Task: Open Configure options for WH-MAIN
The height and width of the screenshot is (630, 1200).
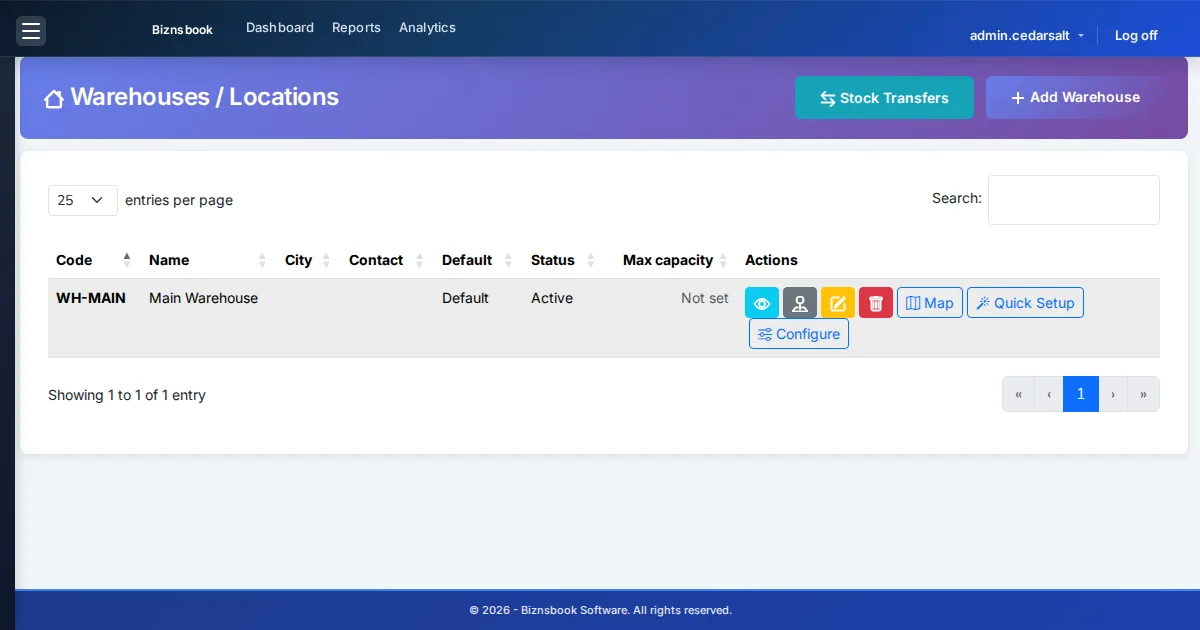Action: click(799, 334)
